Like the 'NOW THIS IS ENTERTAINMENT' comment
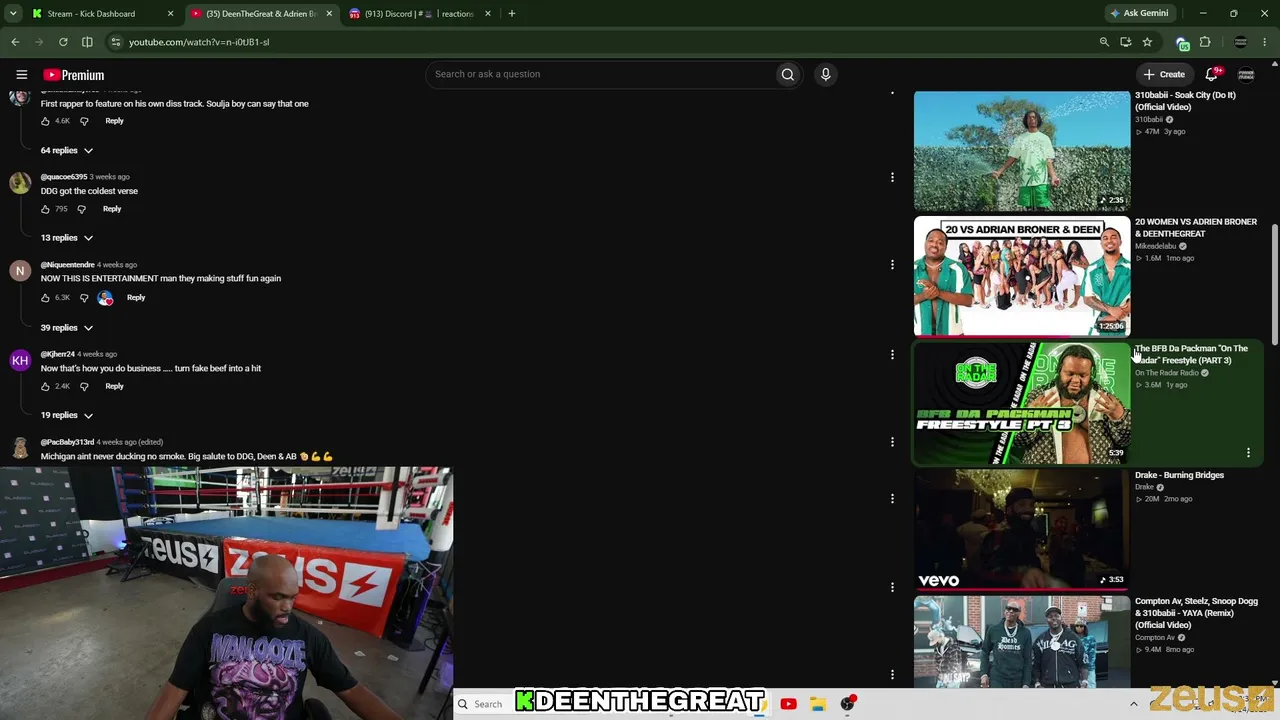1280x720 pixels. tap(45, 298)
